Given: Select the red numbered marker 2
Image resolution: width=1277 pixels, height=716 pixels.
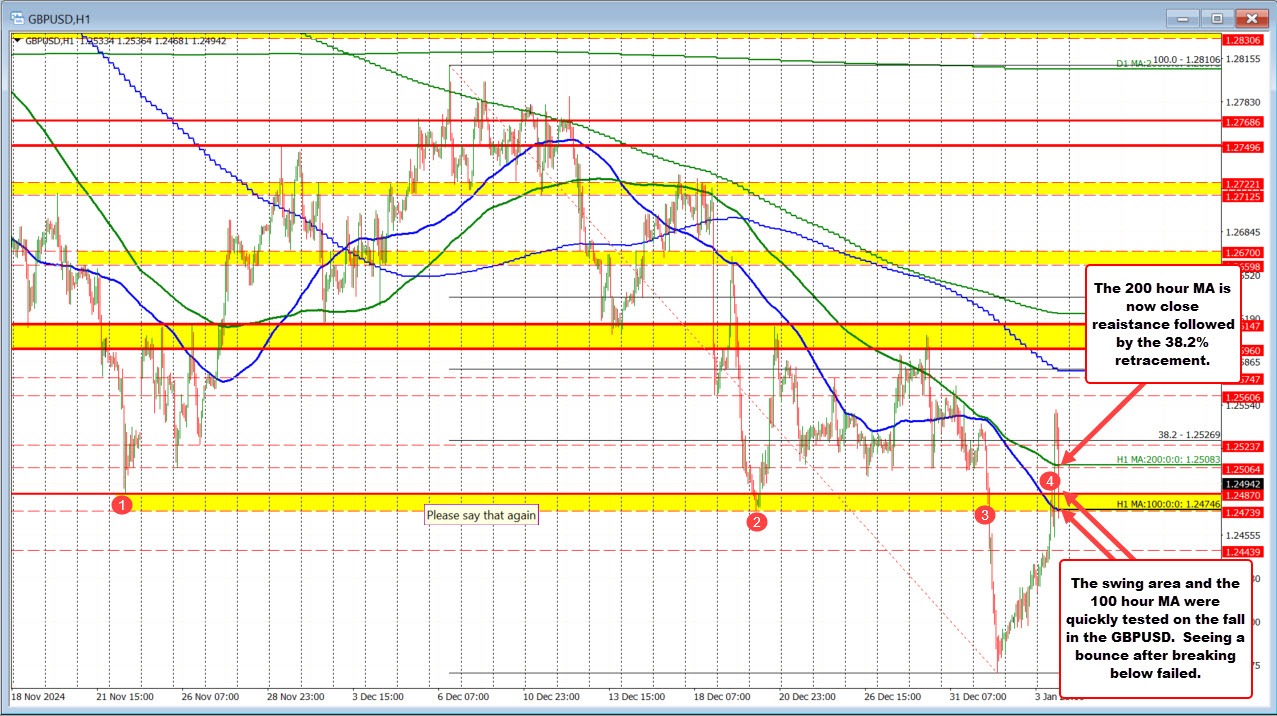Looking at the screenshot, I should pos(757,521).
